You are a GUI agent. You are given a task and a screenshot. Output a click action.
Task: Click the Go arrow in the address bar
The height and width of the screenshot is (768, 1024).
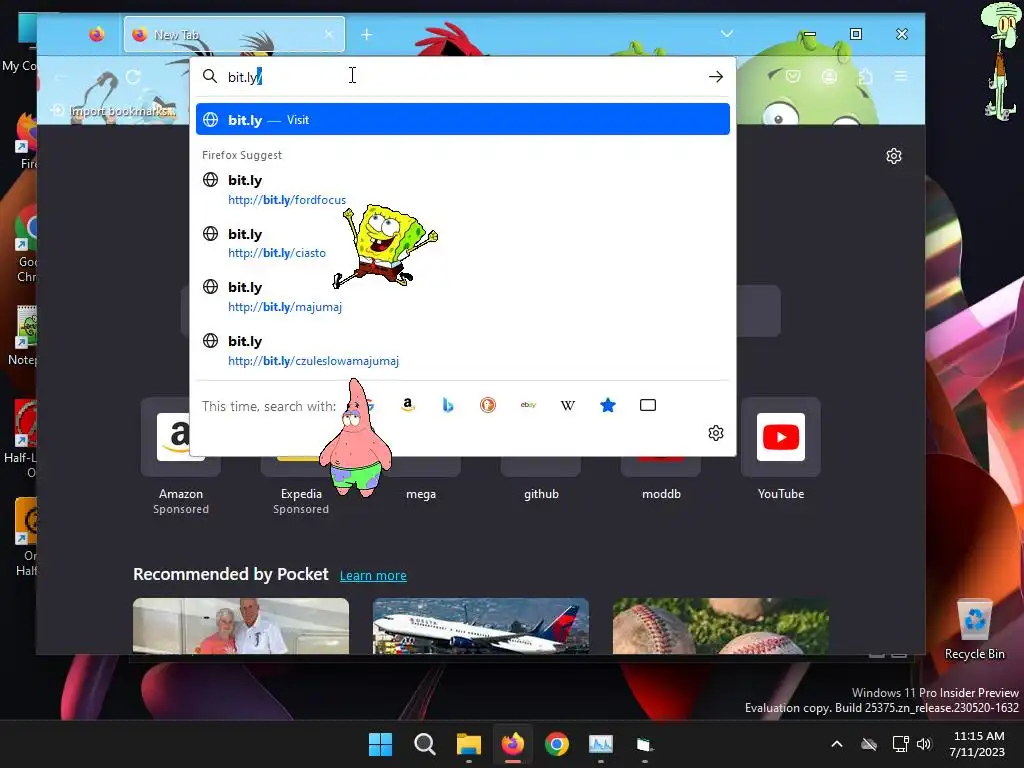point(716,77)
